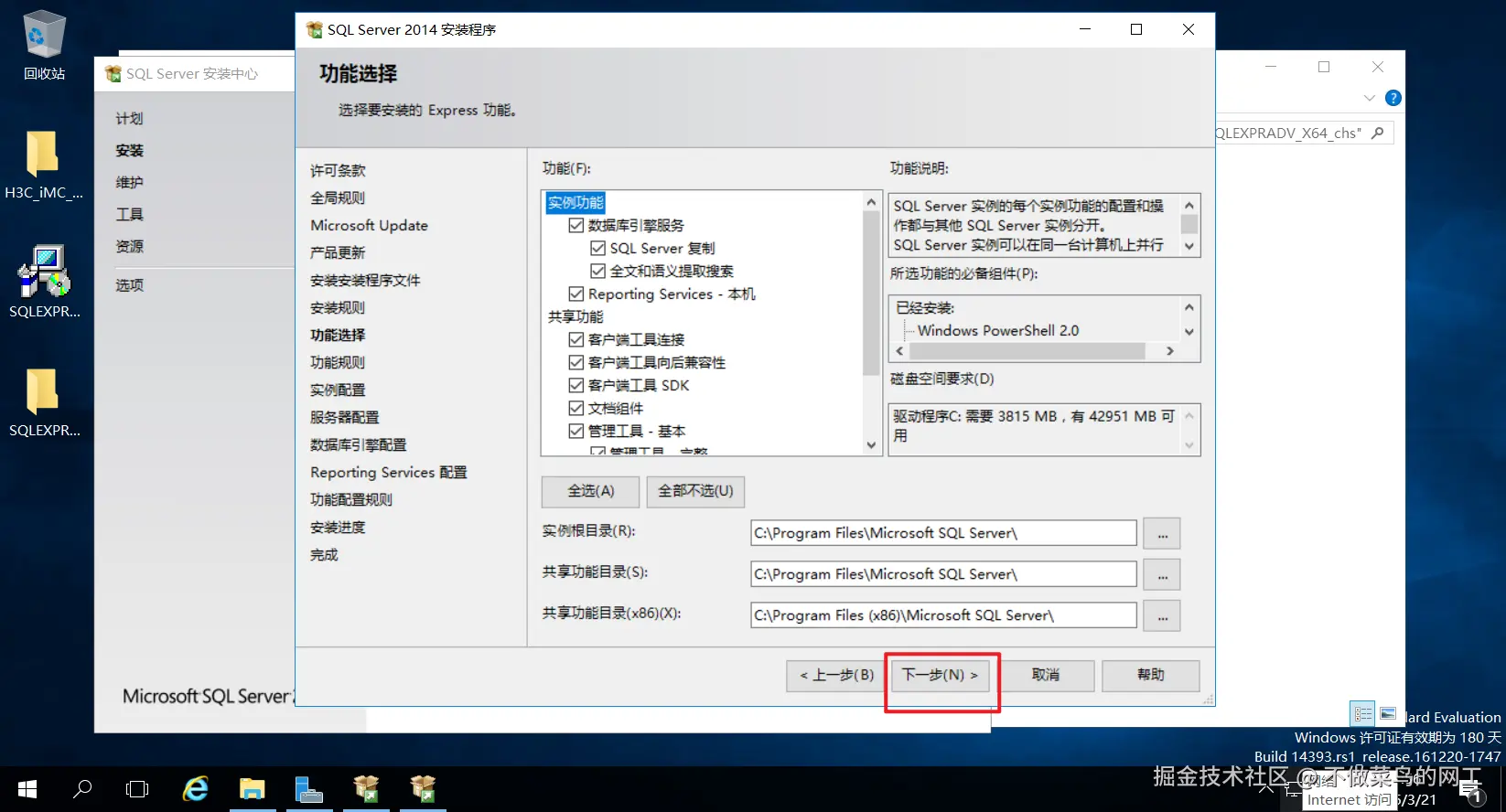Toggle the full-text search checkbox (全文和语义提取搜索)
The width and height of the screenshot is (1506, 812).
(598, 271)
